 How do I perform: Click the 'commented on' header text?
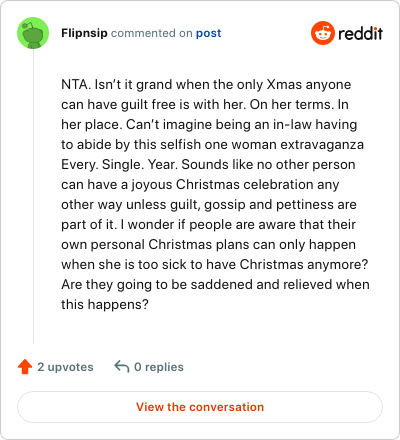[152, 33]
